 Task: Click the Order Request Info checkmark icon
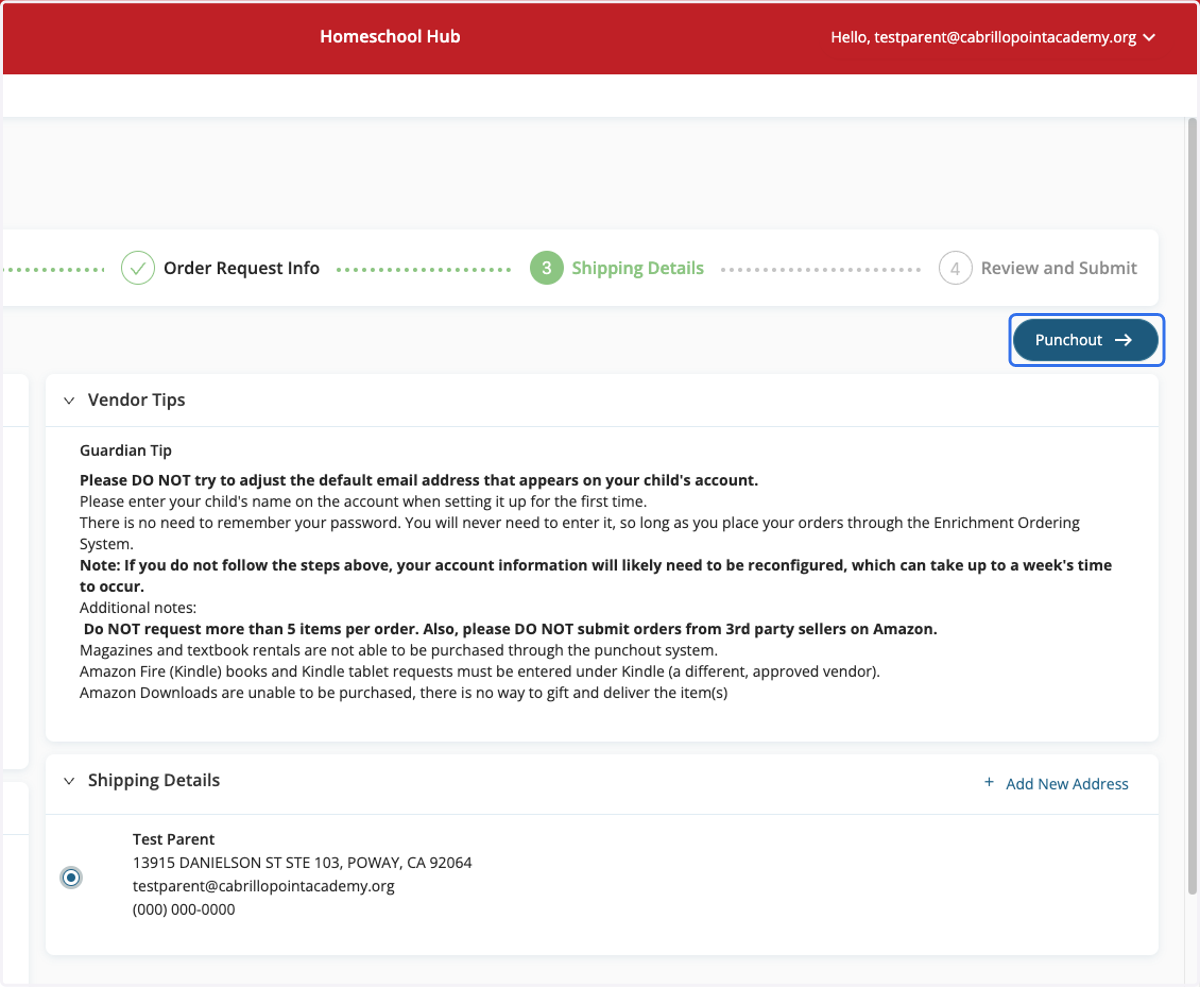pos(138,268)
